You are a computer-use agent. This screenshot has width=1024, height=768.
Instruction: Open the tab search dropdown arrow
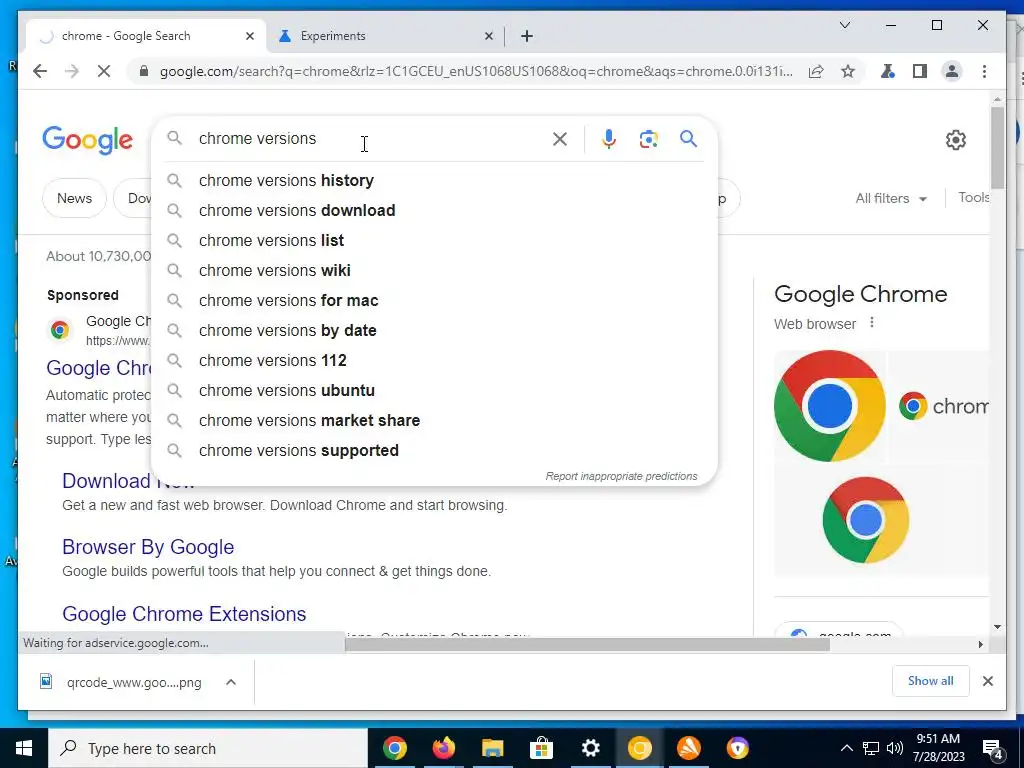(844, 25)
